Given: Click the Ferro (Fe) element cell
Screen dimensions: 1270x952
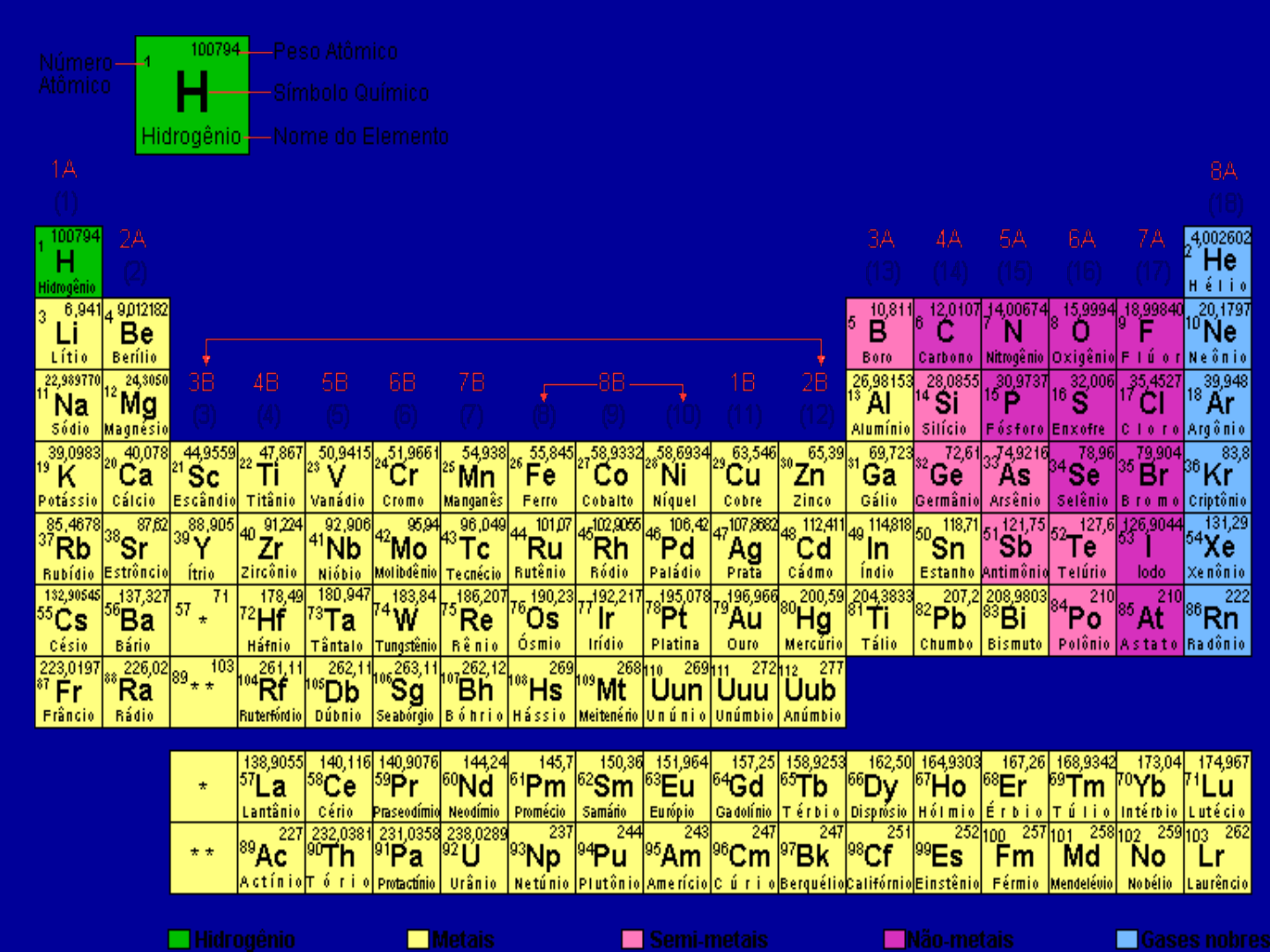Looking at the screenshot, I should pos(542,477).
